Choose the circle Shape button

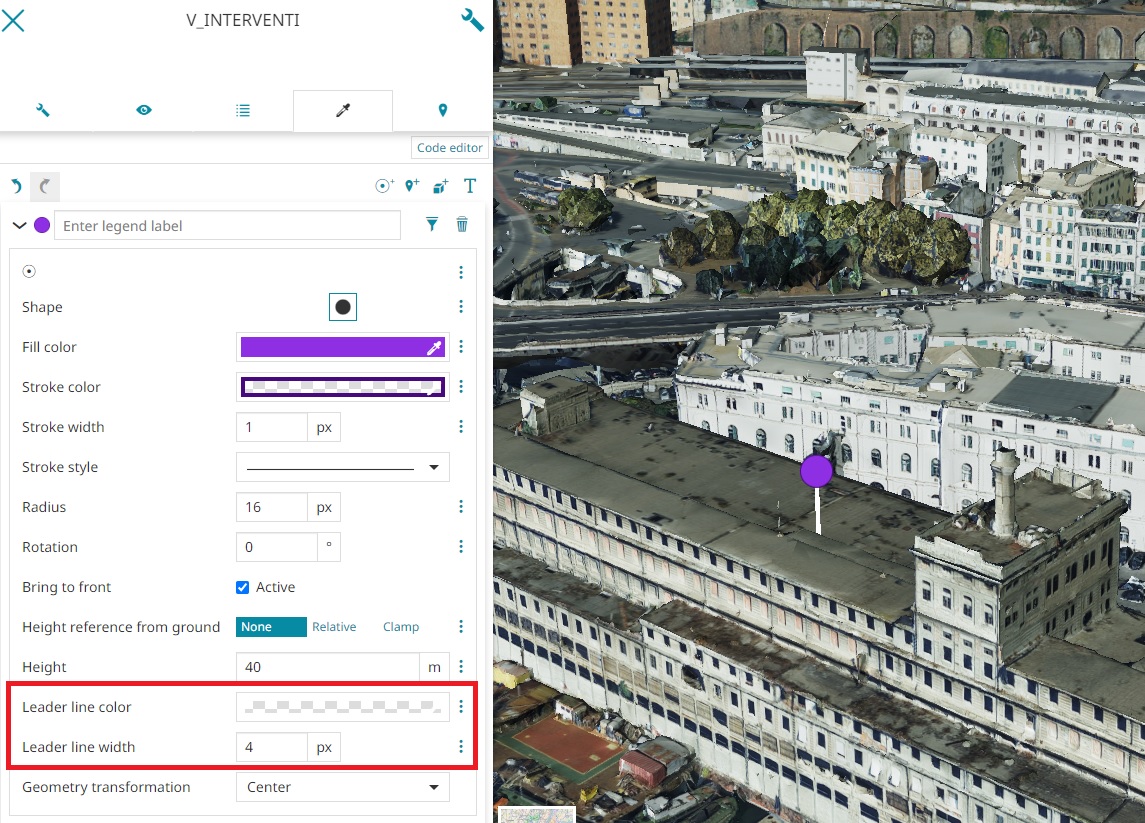click(343, 307)
